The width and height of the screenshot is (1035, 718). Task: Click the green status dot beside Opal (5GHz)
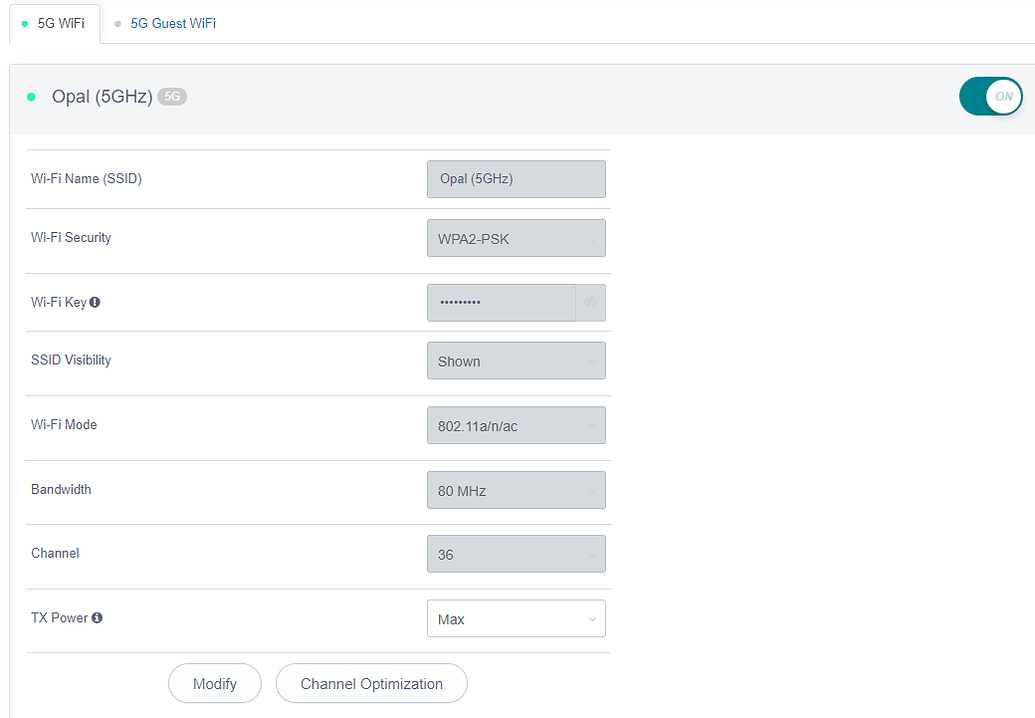click(30, 96)
